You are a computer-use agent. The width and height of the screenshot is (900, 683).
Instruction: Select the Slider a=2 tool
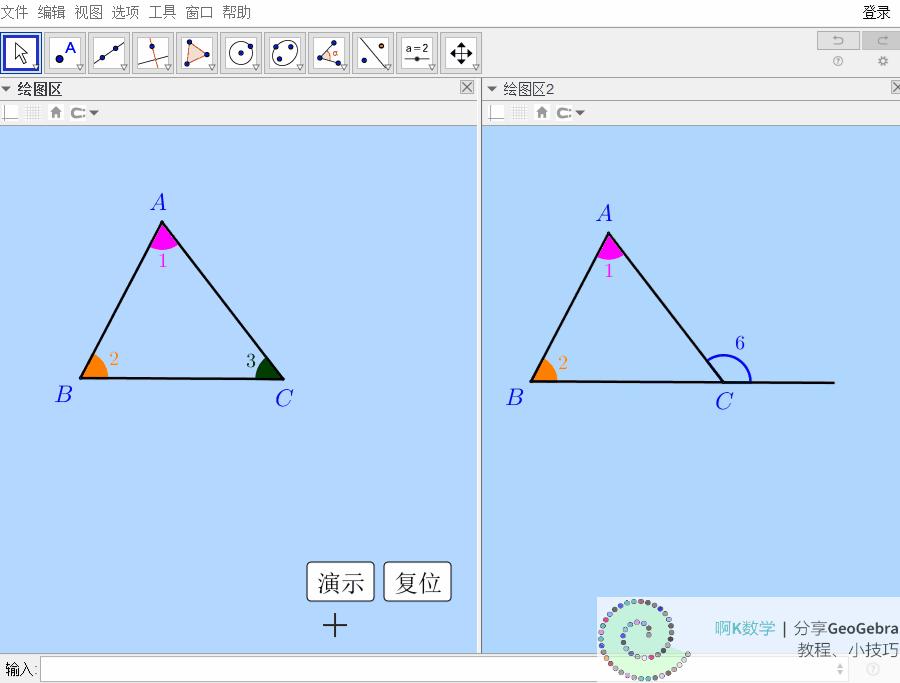tap(417, 53)
